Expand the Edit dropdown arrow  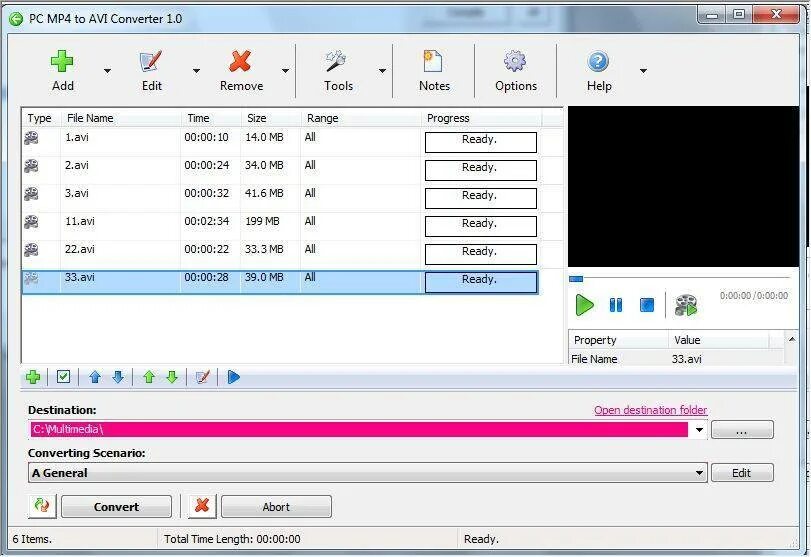[x=196, y=71]
